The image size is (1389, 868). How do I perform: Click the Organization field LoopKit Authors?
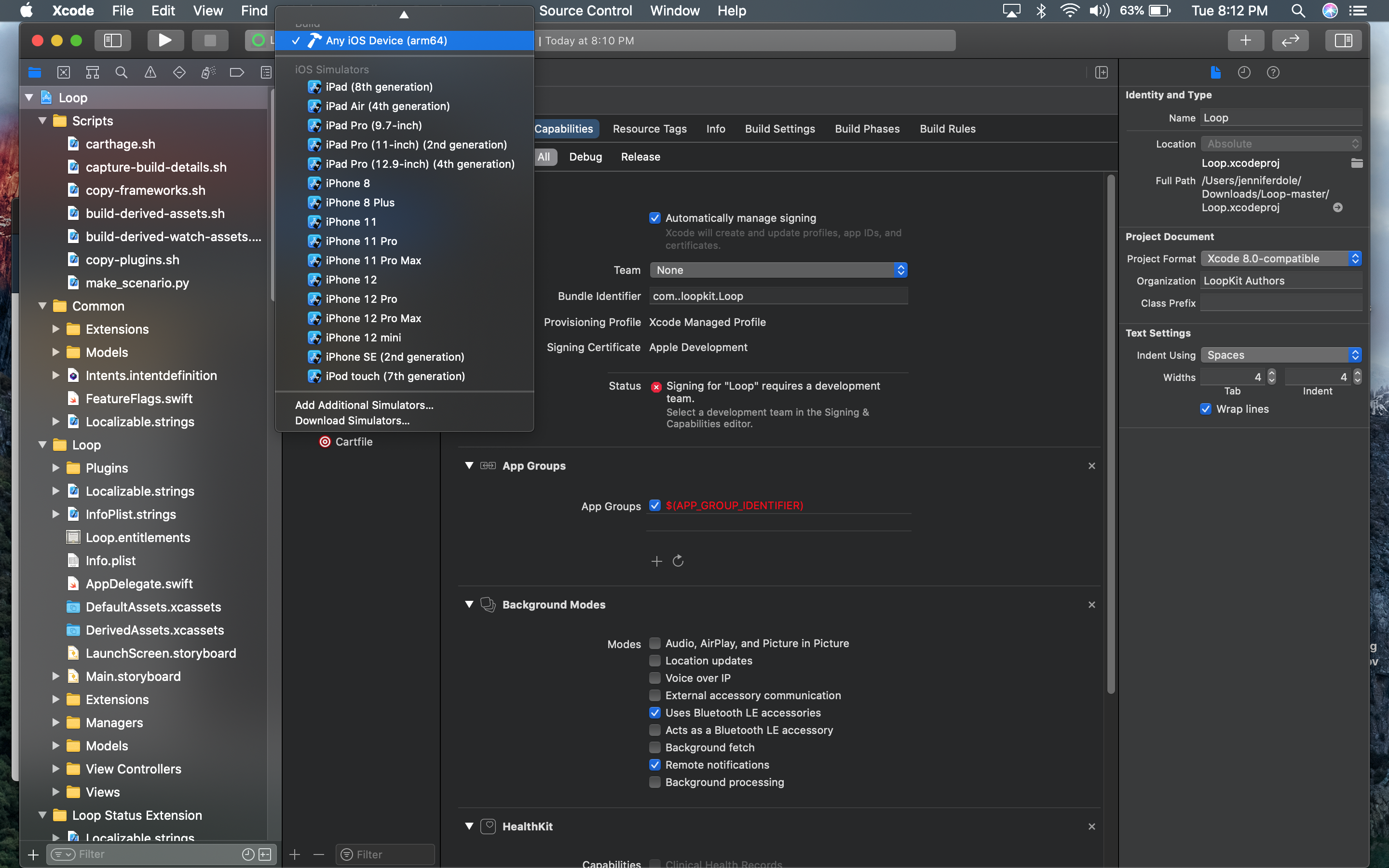pos(1281,281)
